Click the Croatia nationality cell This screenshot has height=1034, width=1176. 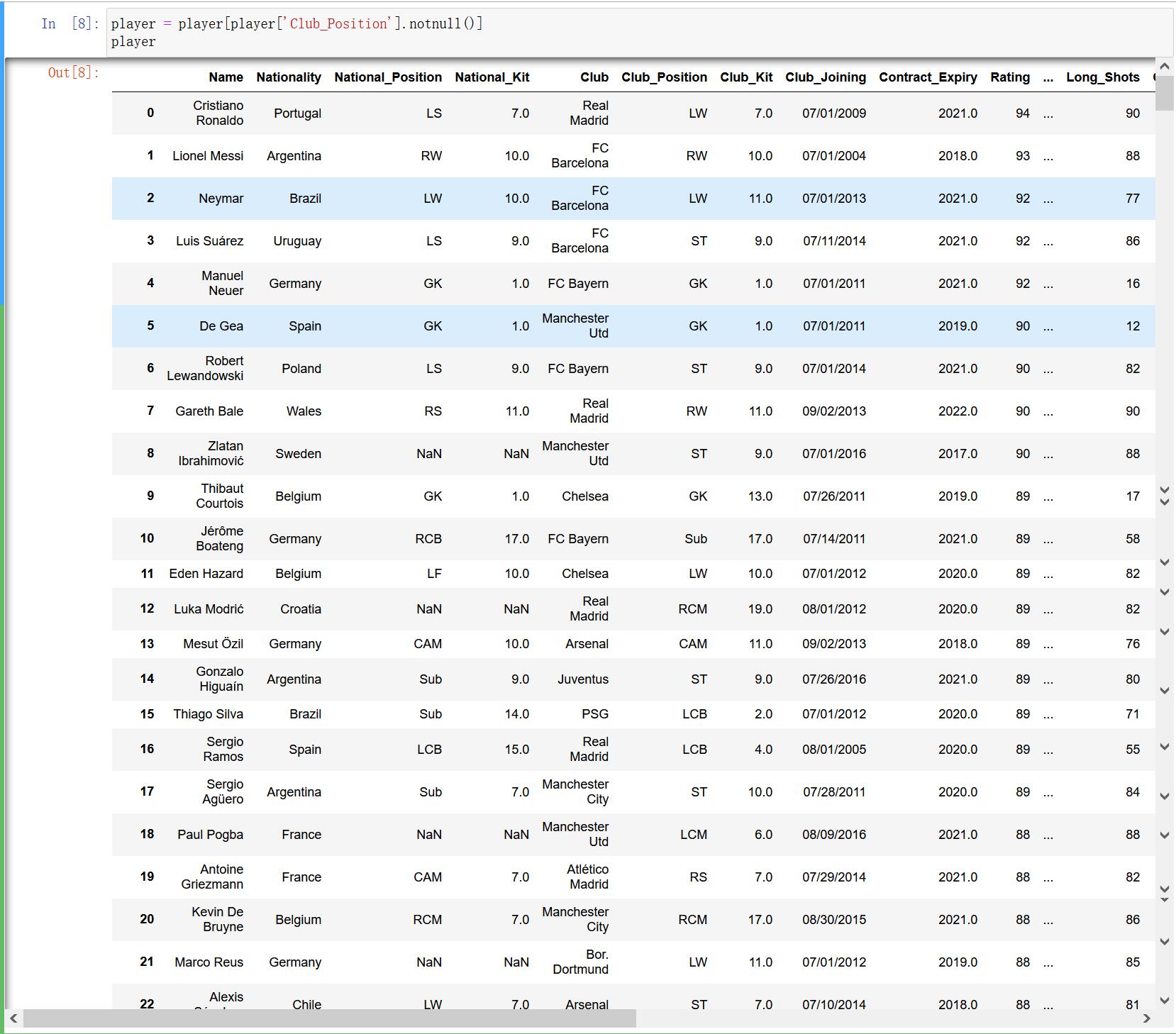(x=301, y=609)
